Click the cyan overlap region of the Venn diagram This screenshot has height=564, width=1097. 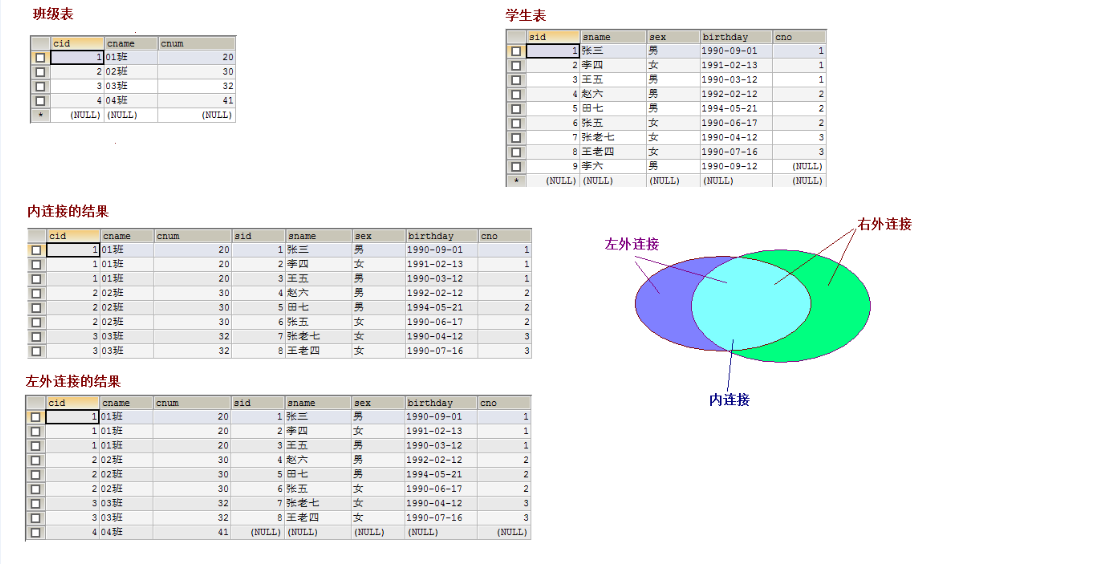(x=752, y=304)
